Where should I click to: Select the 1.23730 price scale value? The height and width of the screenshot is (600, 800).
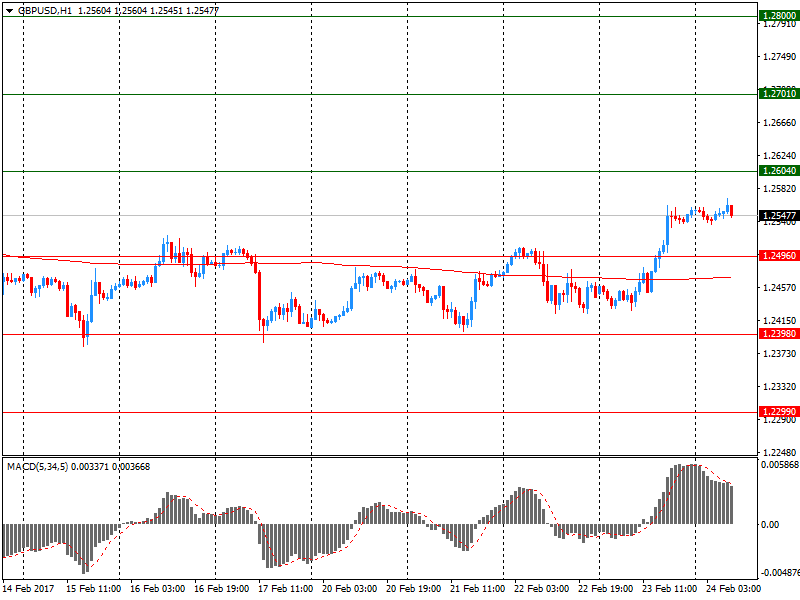[x=779, y=354]
